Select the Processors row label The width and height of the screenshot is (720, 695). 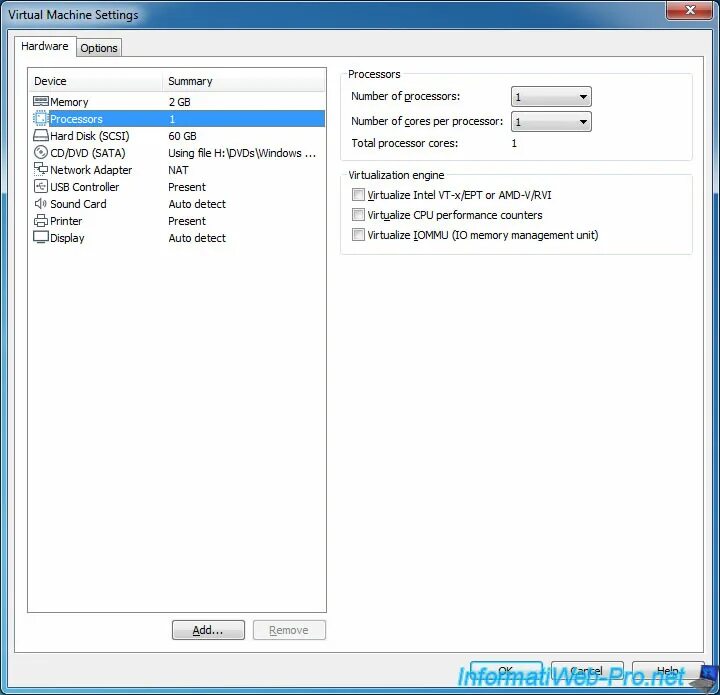[x=76, y=119]
